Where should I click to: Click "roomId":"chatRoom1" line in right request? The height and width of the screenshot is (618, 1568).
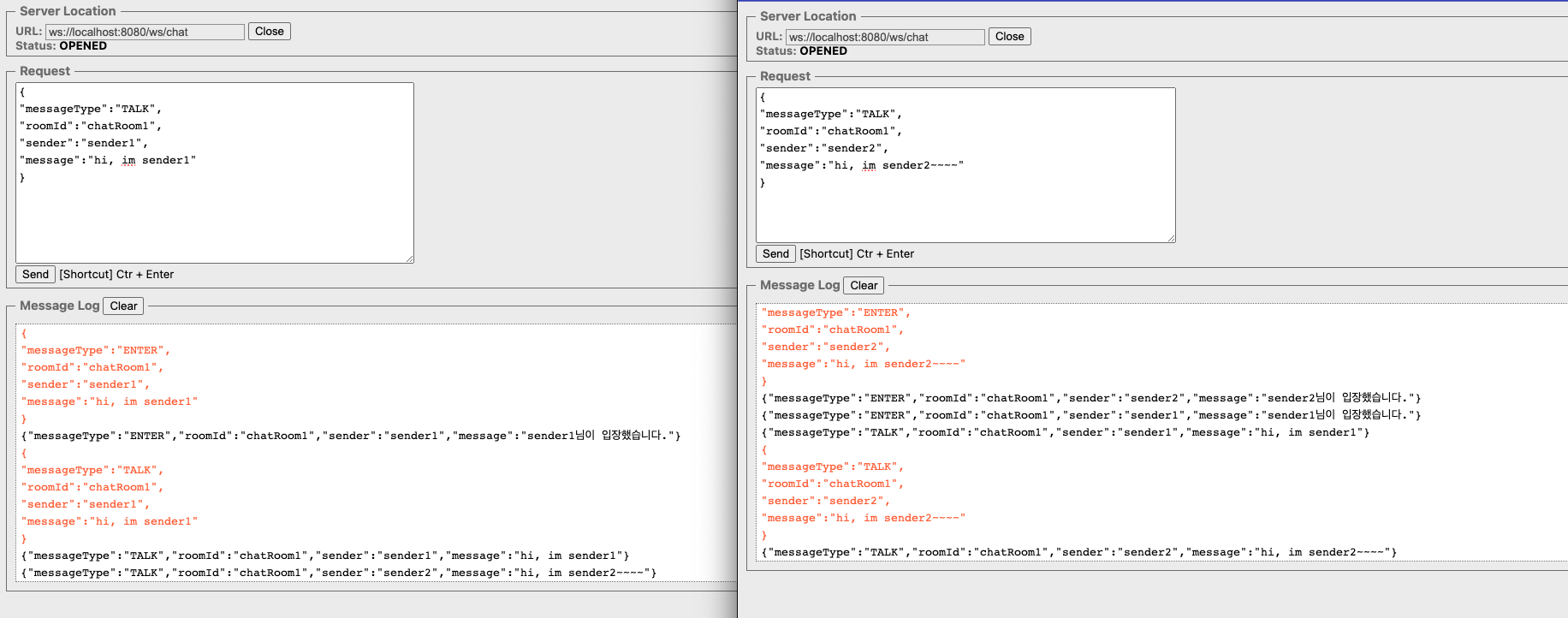pos(831,131)
